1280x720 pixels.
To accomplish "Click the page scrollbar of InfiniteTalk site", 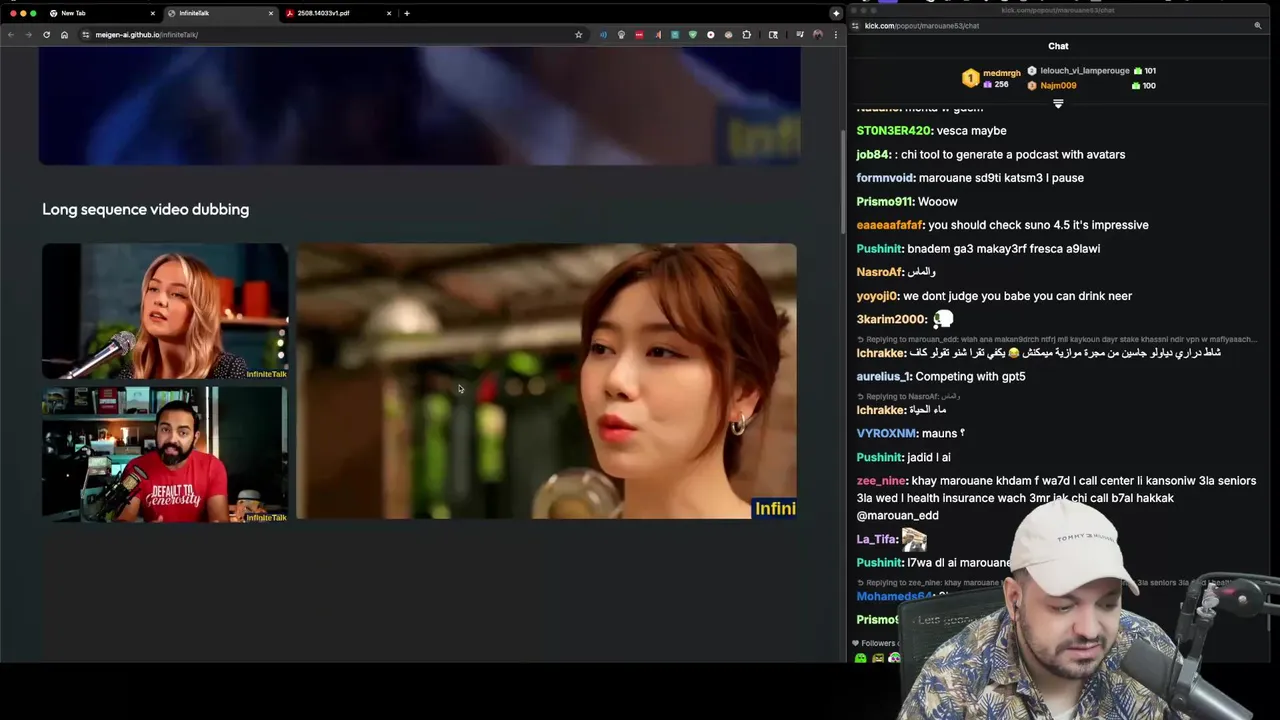I will click(843, 180).
